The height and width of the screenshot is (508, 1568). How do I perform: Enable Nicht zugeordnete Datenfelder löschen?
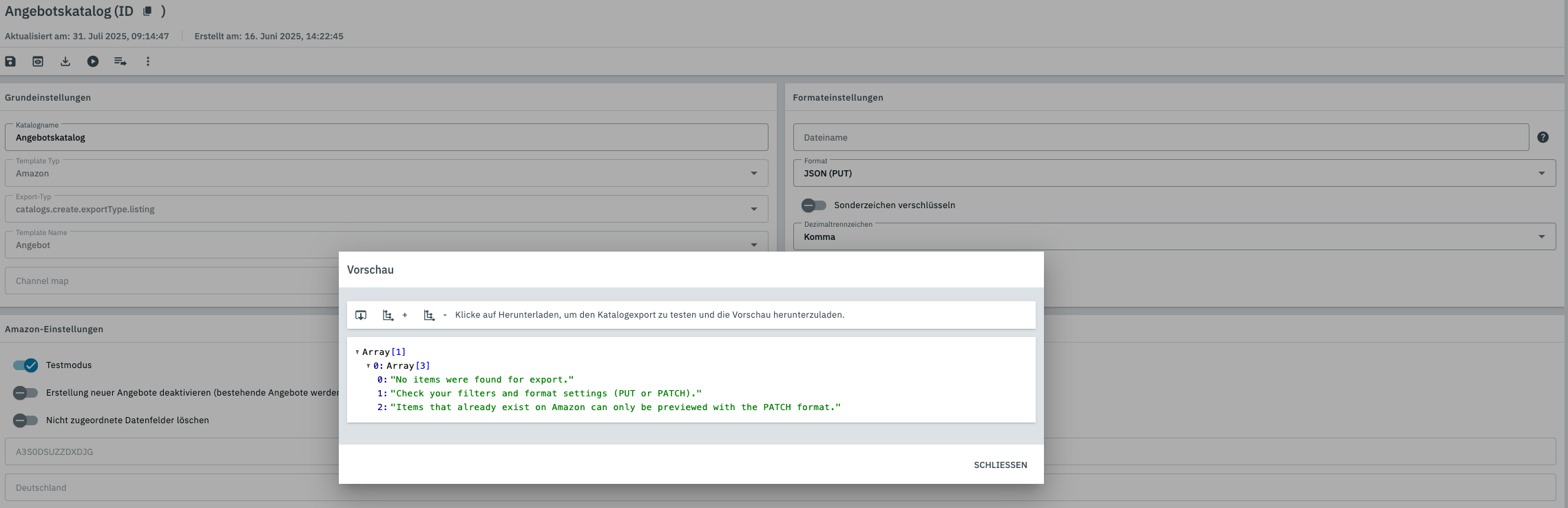point(25,420)
